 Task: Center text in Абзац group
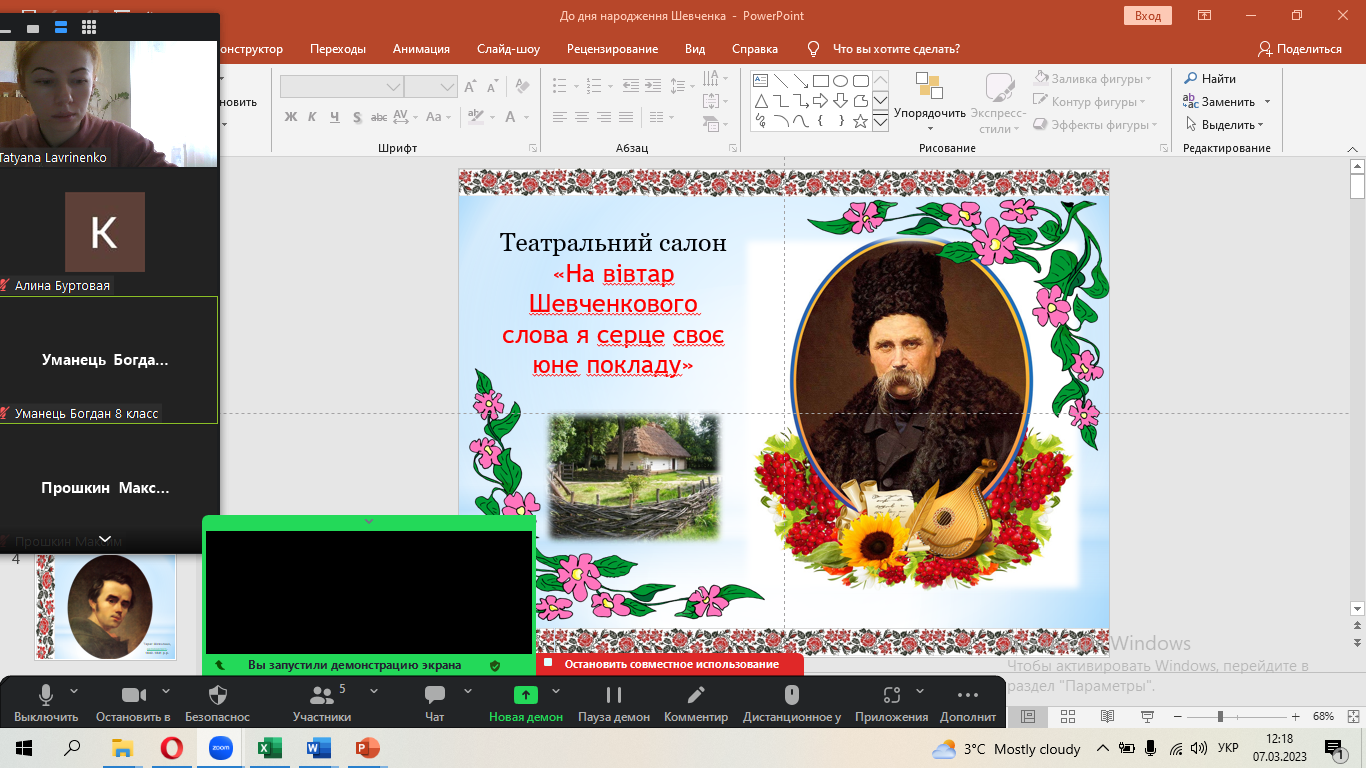(582, 117)
